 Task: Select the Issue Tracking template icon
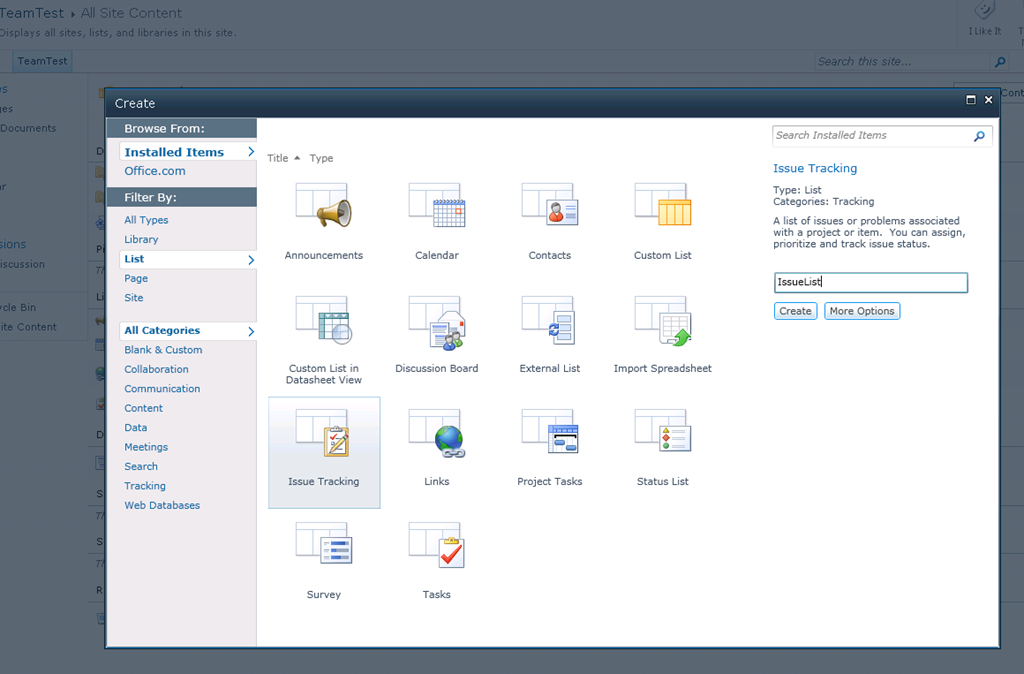point(323,432)
